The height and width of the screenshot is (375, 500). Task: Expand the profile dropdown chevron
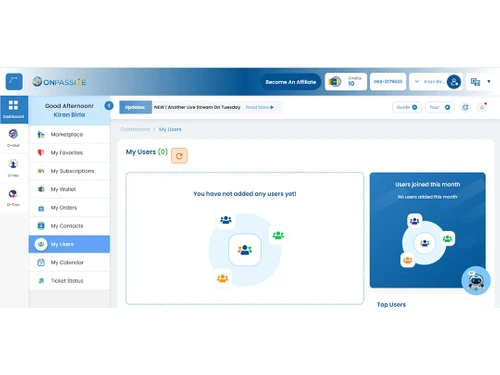[x=417, y=81]
